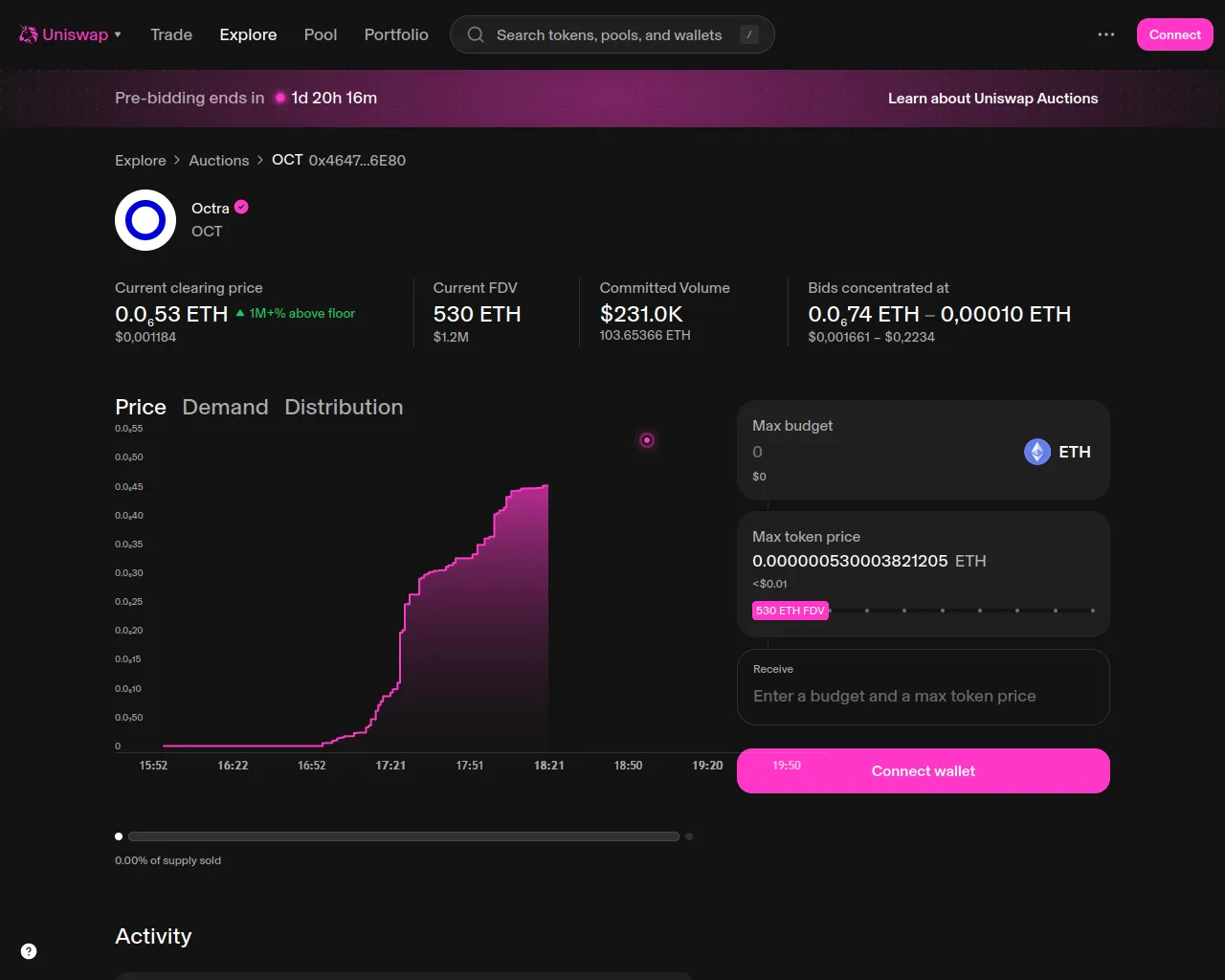Click the Auctions breadcrumb link
Image resolution: width=1225 pixels, height=980 pixels.
219,160
